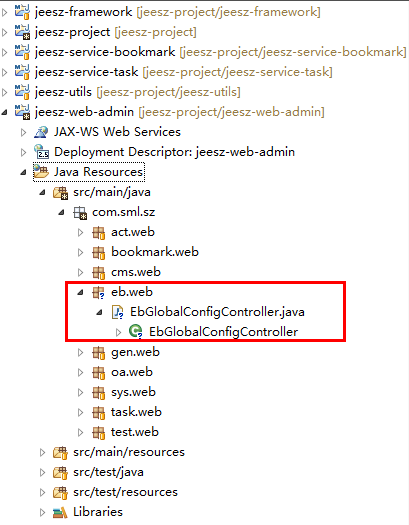The image size is (409, 525).
Task: Select the "eb.web" package name
Action: 132,292
